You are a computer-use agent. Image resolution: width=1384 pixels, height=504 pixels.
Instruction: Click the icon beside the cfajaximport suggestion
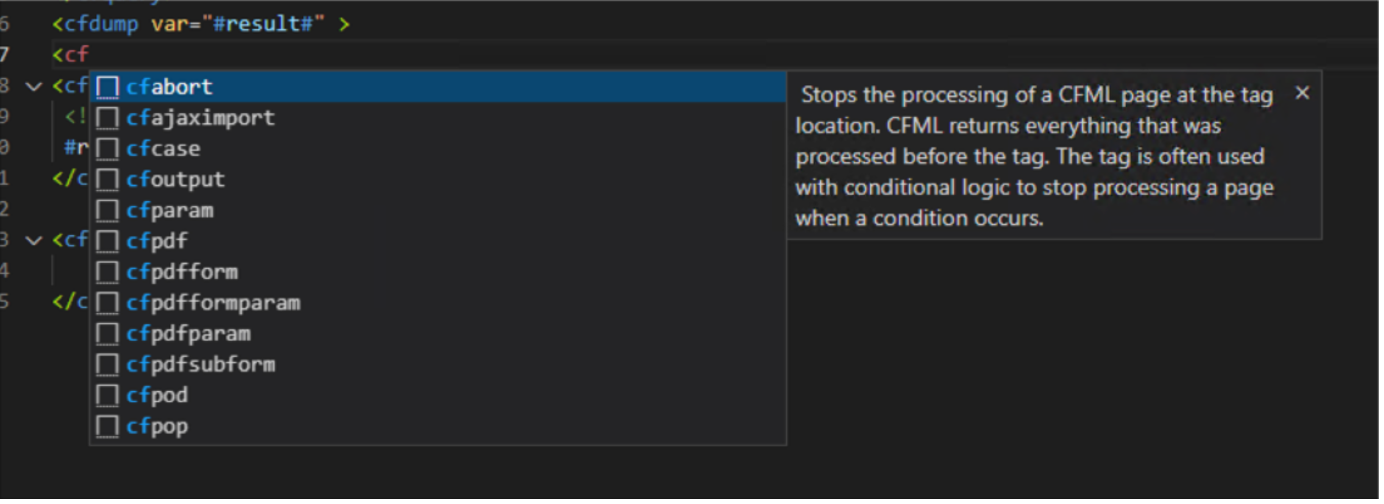107,118
